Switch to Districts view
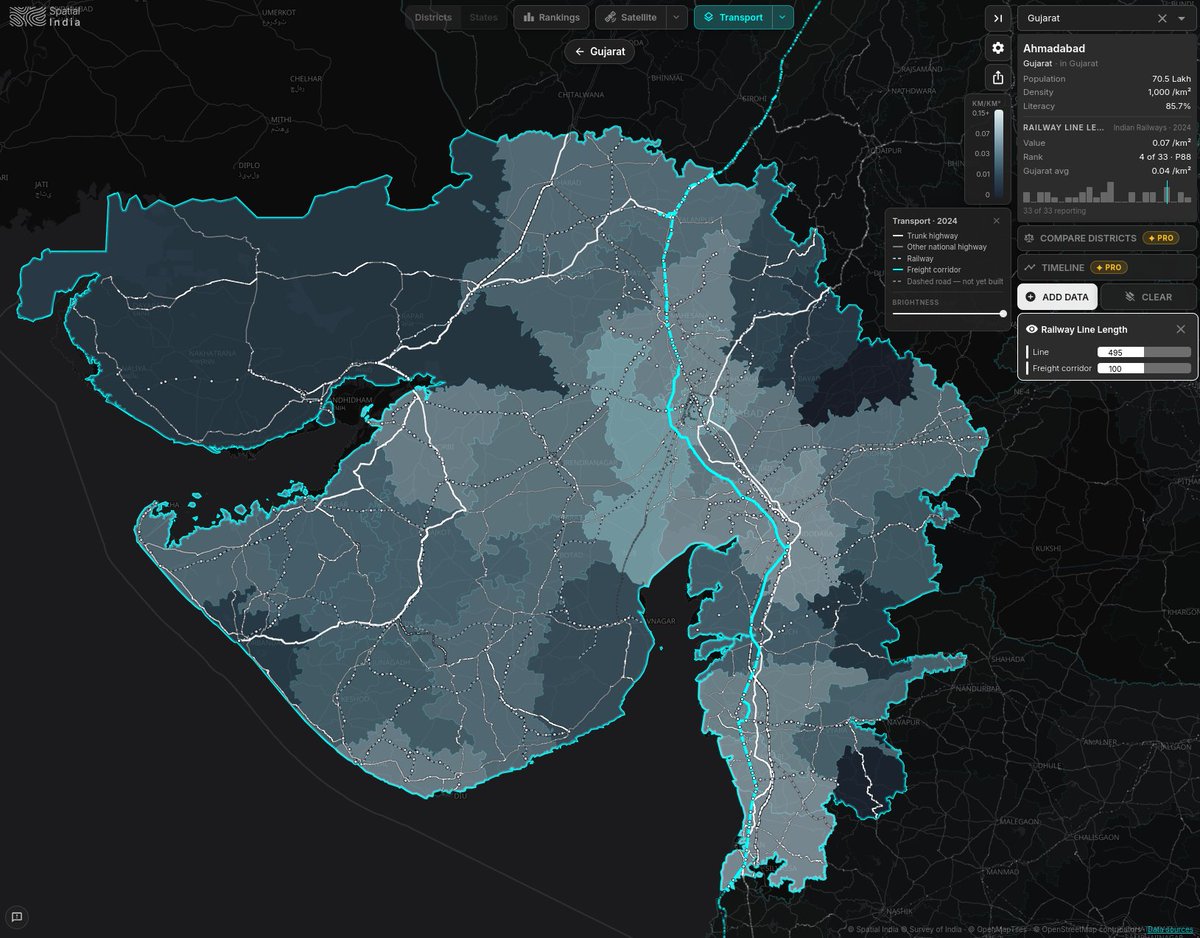Image resolution: width=1200 pixels, height=938 pixels. click(x=433, y=17)
